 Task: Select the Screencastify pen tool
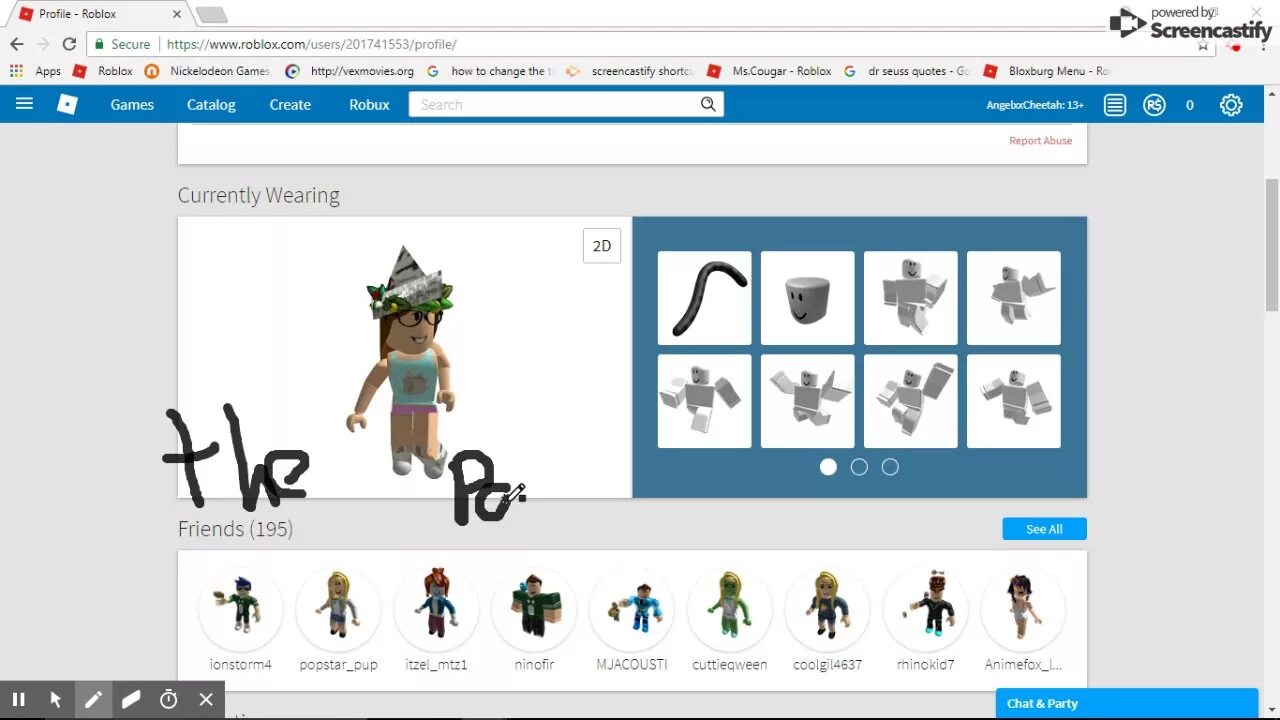[x=93, y=700]
